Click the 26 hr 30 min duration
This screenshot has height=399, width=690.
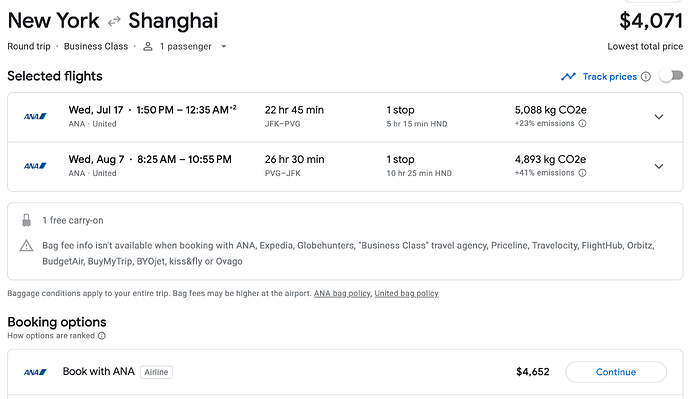click(294, 159)
